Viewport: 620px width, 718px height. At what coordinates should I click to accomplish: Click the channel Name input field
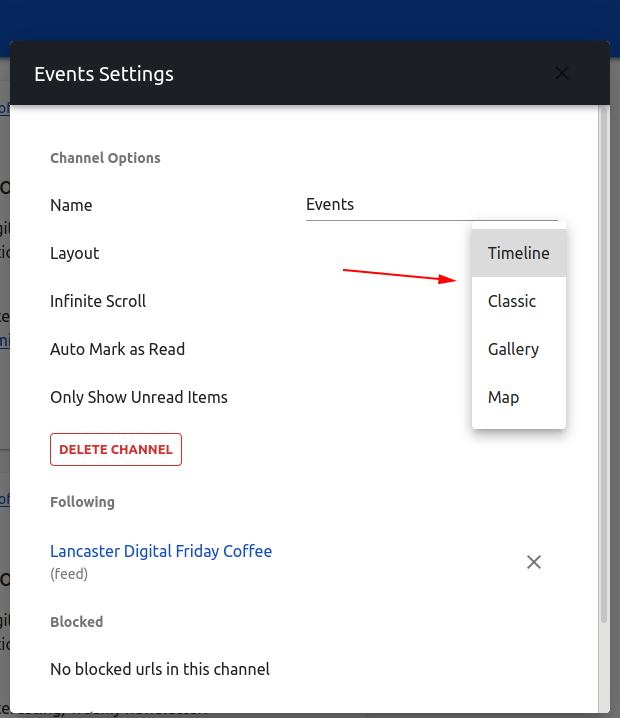click(430, 205)
